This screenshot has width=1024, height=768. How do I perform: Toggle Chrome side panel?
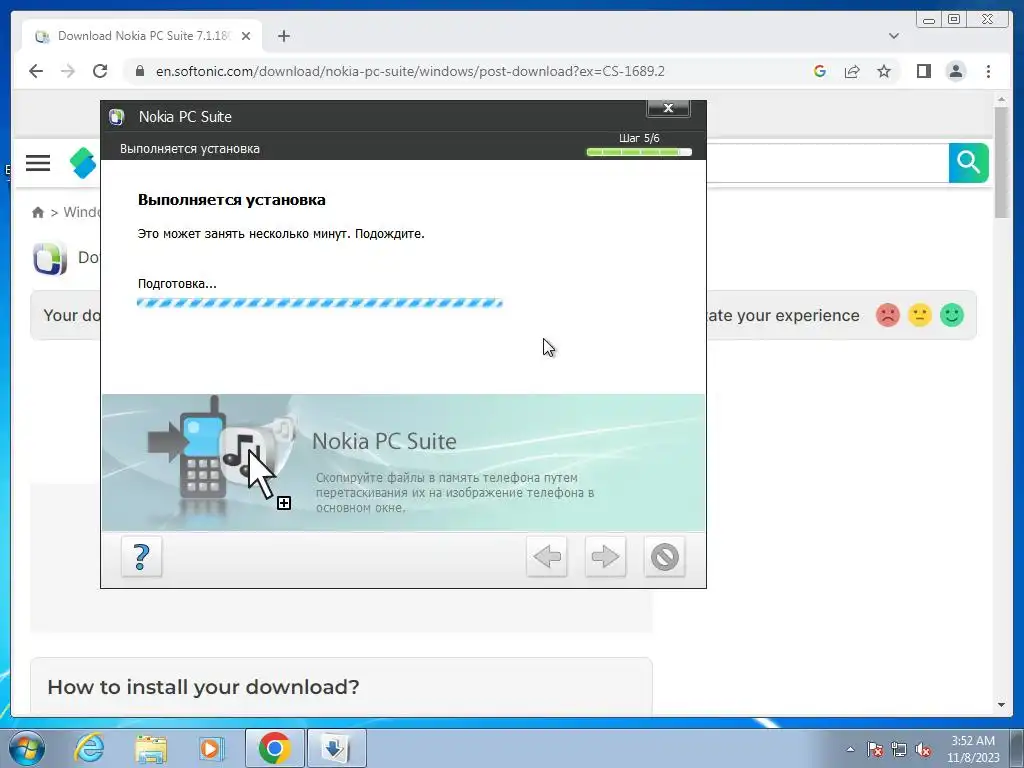[923, 71]
